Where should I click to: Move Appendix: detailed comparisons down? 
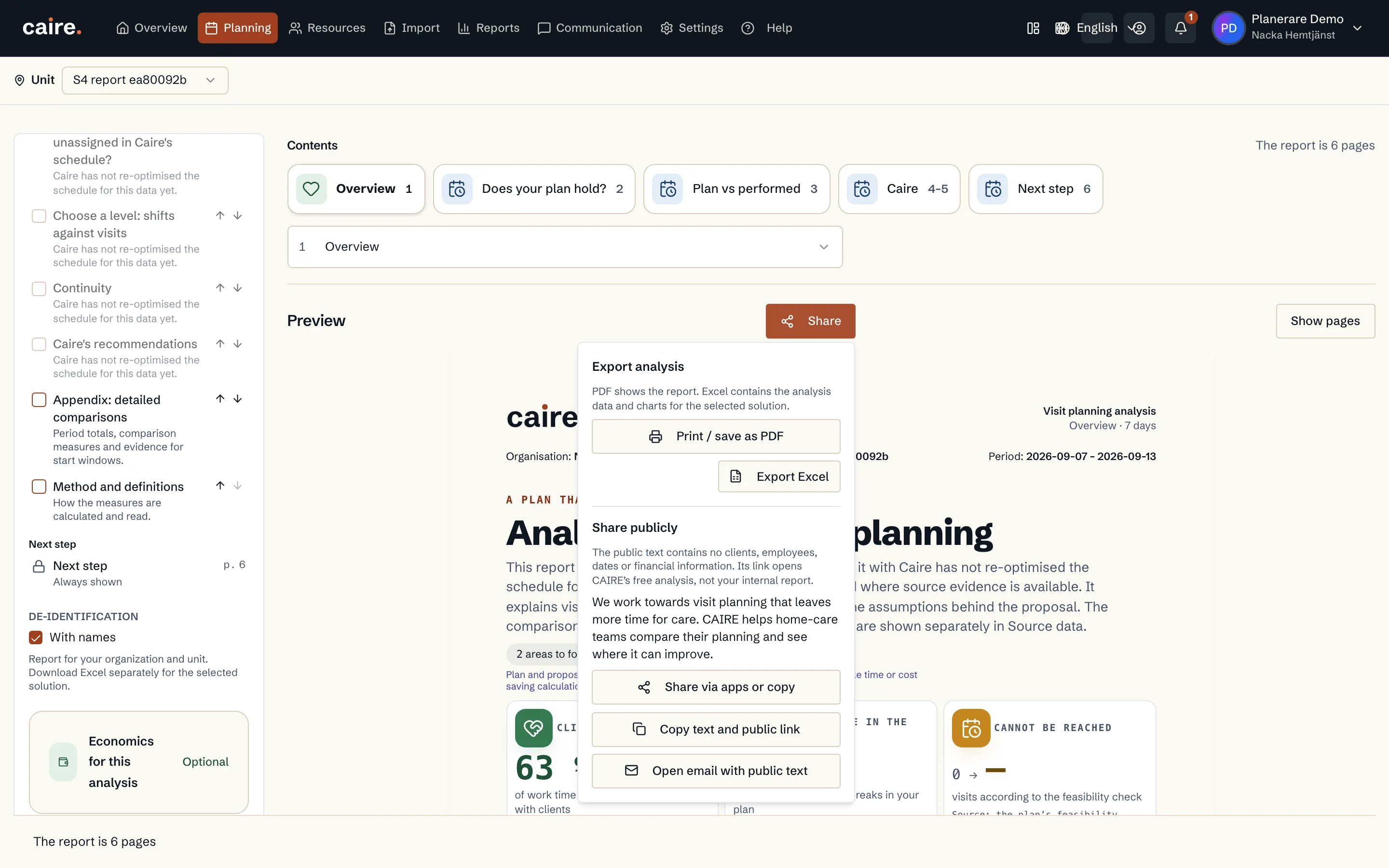pyautogui.click(x=238, y=398)
